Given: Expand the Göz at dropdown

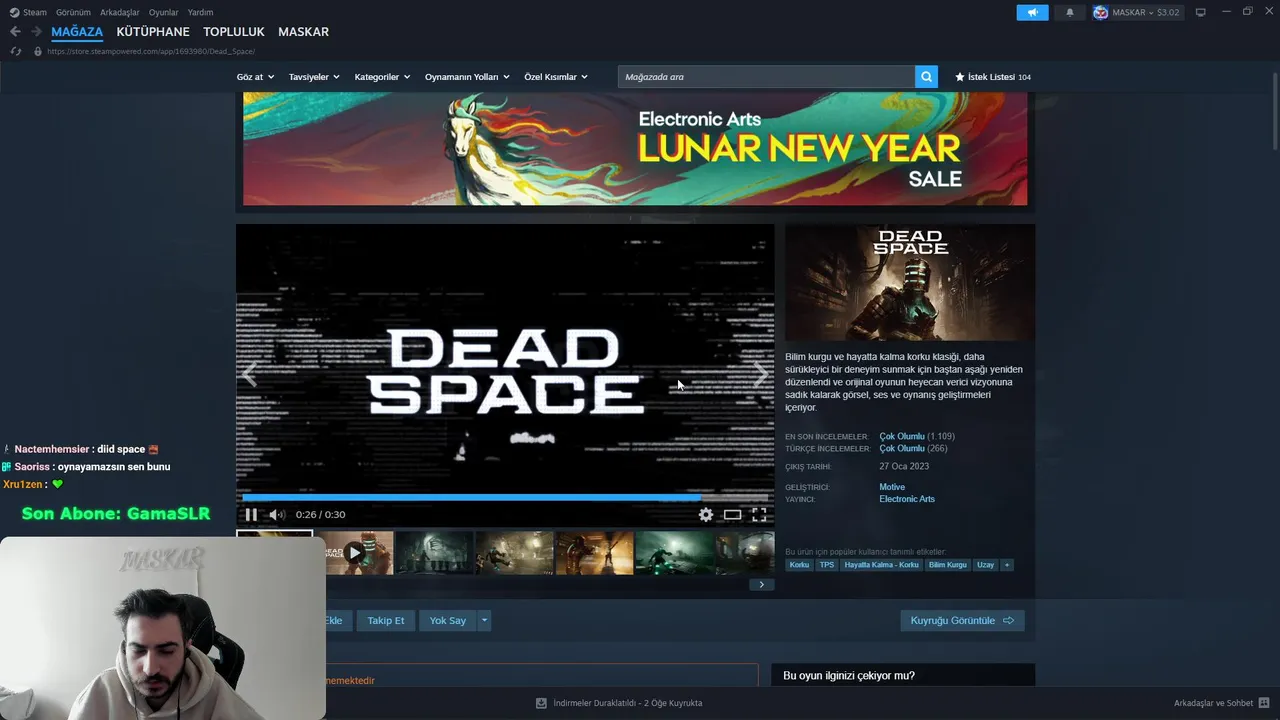Looking at the screenshot, I should pyautogui.click(x=256, y=77).
